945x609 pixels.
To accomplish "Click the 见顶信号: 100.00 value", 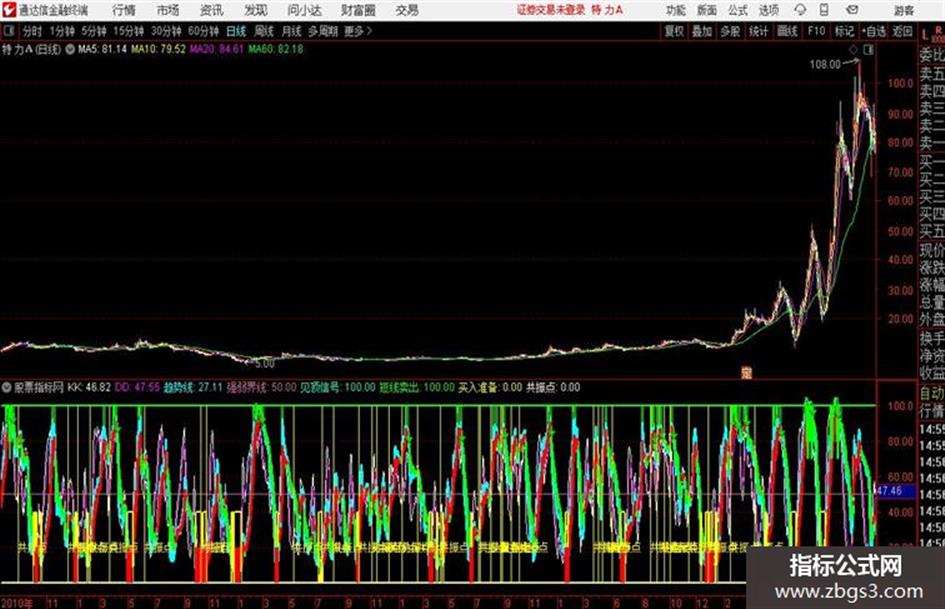I will point(338,387).
